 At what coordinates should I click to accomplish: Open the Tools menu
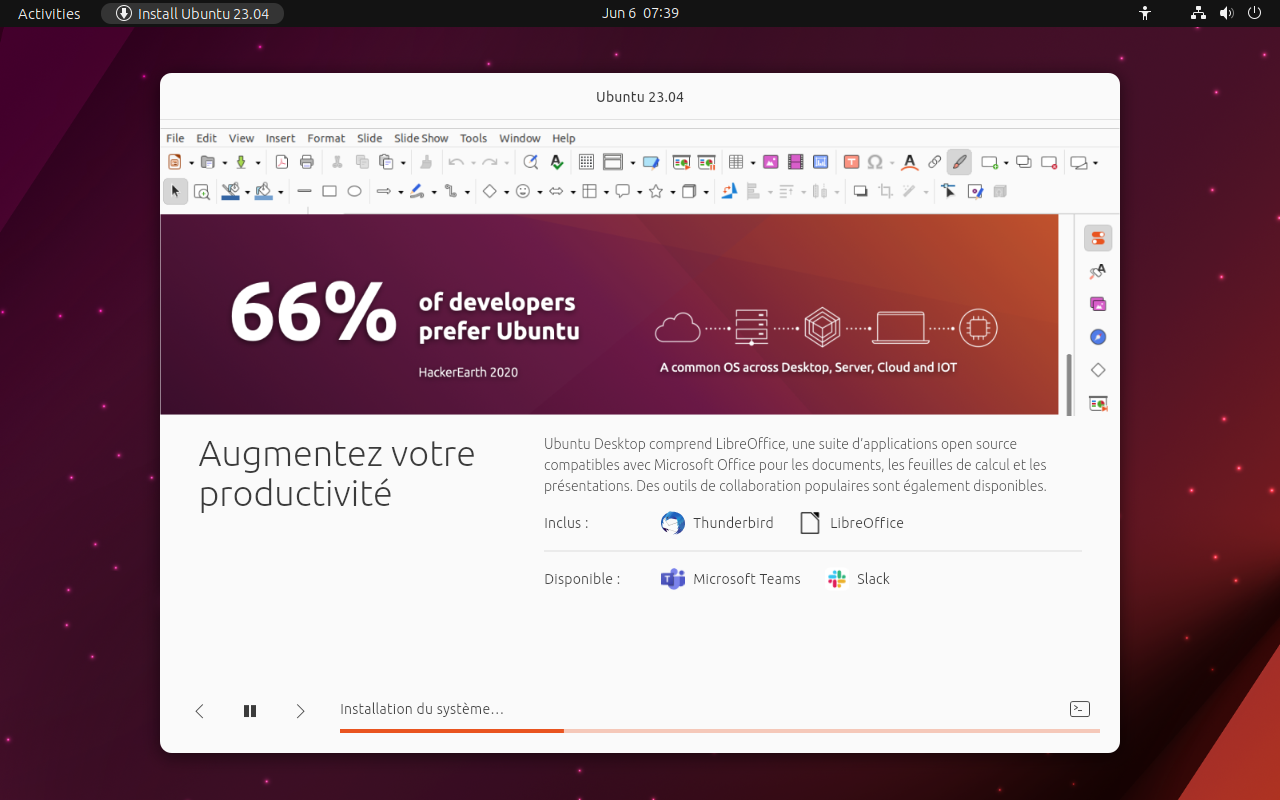pyautogui.click(x=473, y=138)
